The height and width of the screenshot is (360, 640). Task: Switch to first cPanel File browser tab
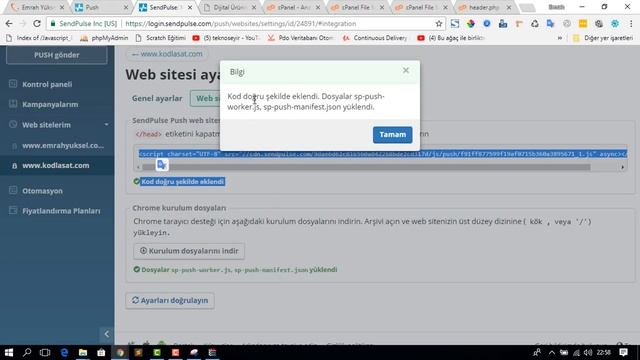(x=357, y=7)
